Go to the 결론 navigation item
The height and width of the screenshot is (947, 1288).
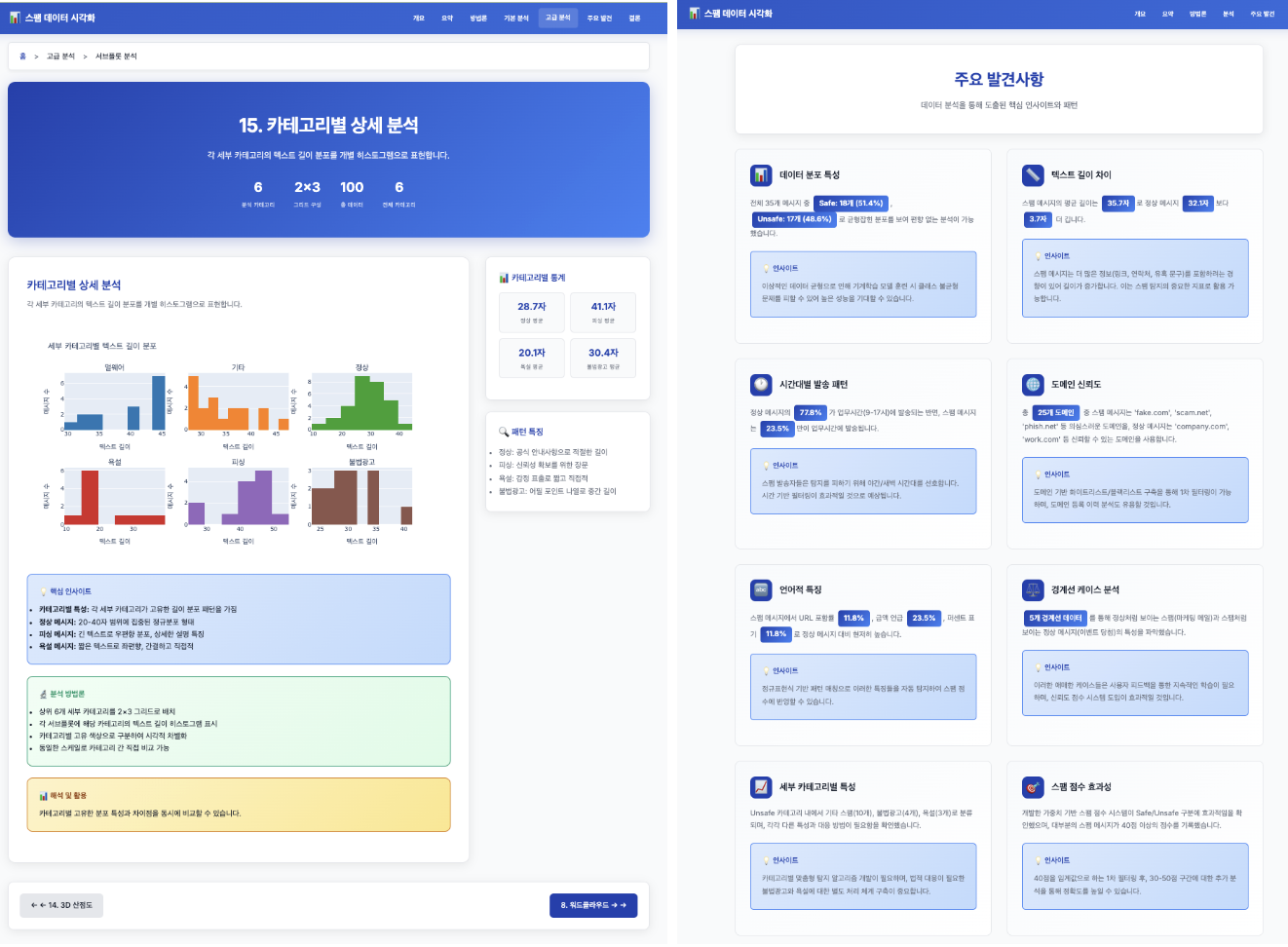pyautogui.click(x=634, y=18)
